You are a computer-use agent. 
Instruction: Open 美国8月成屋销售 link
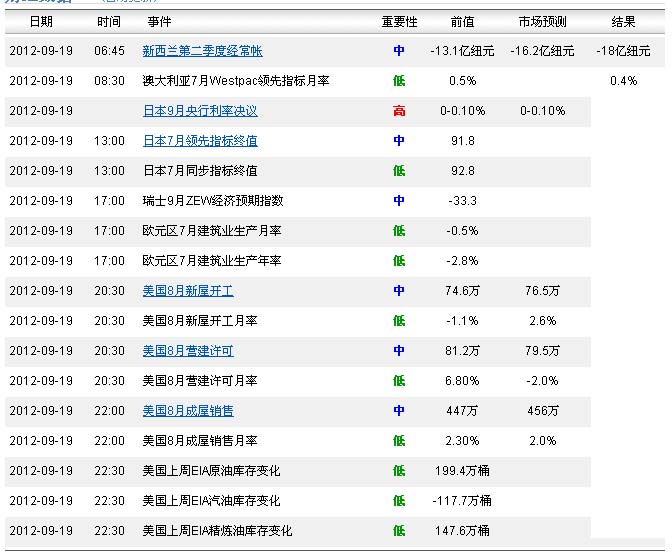point(188,411)
